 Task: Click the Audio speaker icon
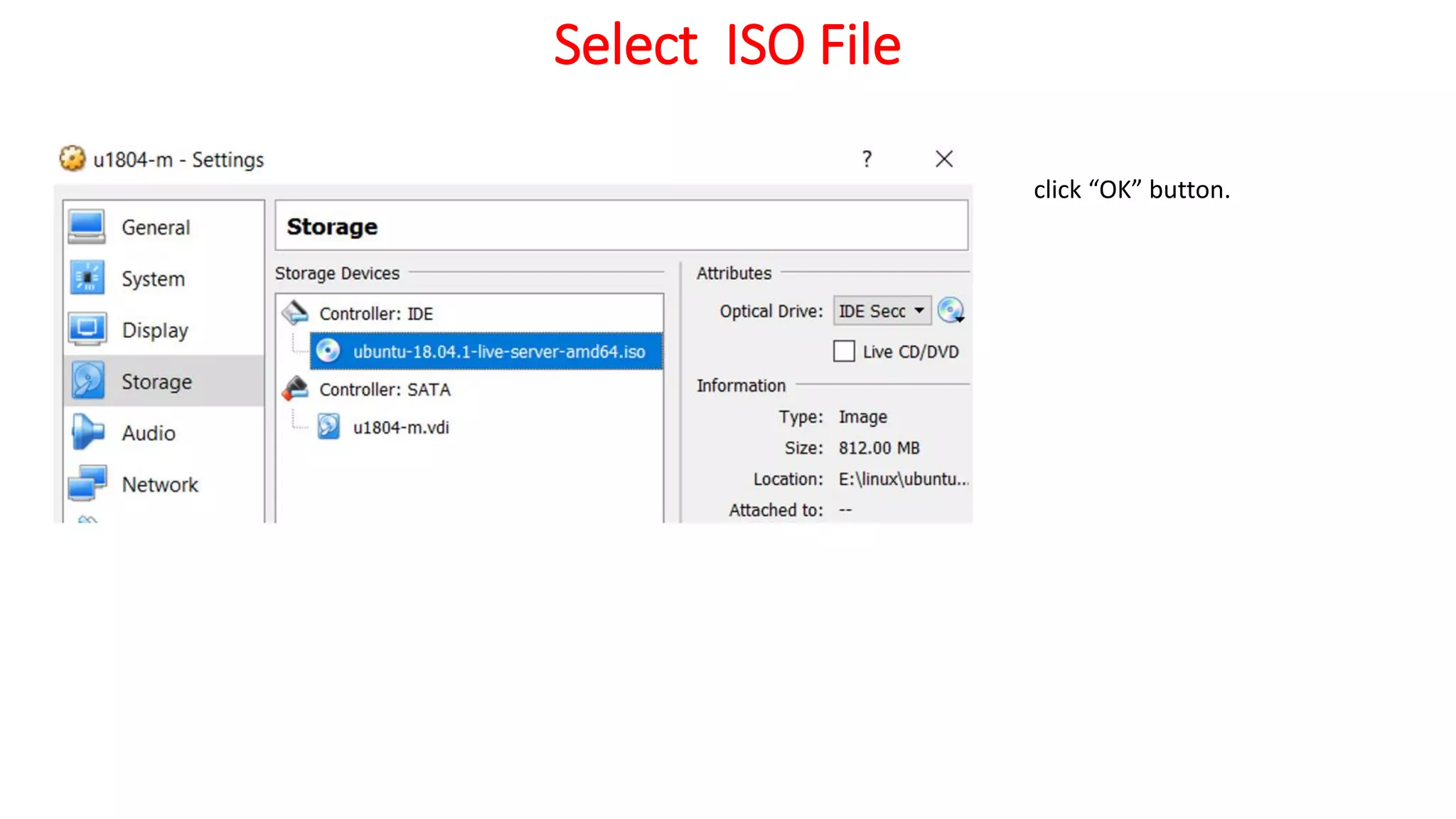pyautogui.click(x=87, y=432)
